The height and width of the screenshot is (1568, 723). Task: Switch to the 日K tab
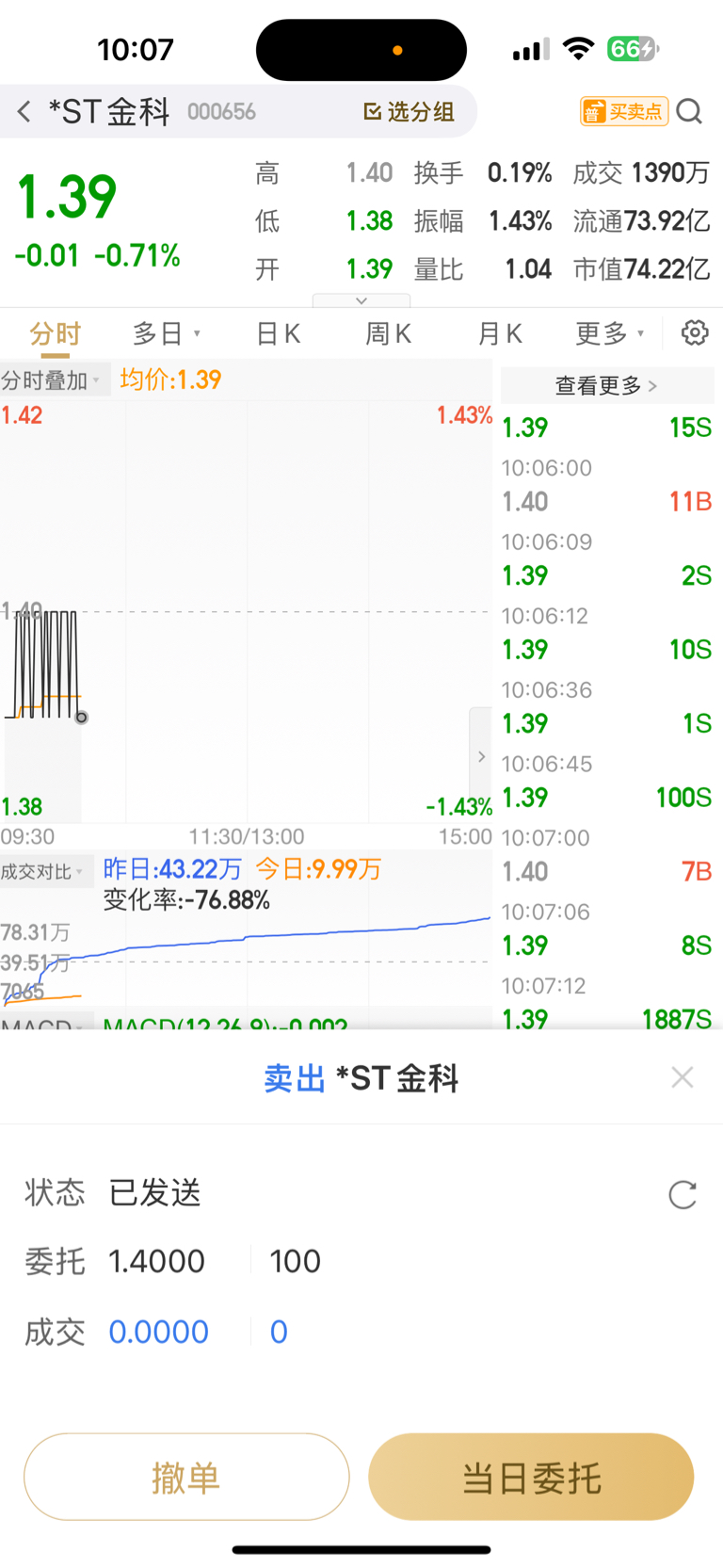click(x=278, y=333)
